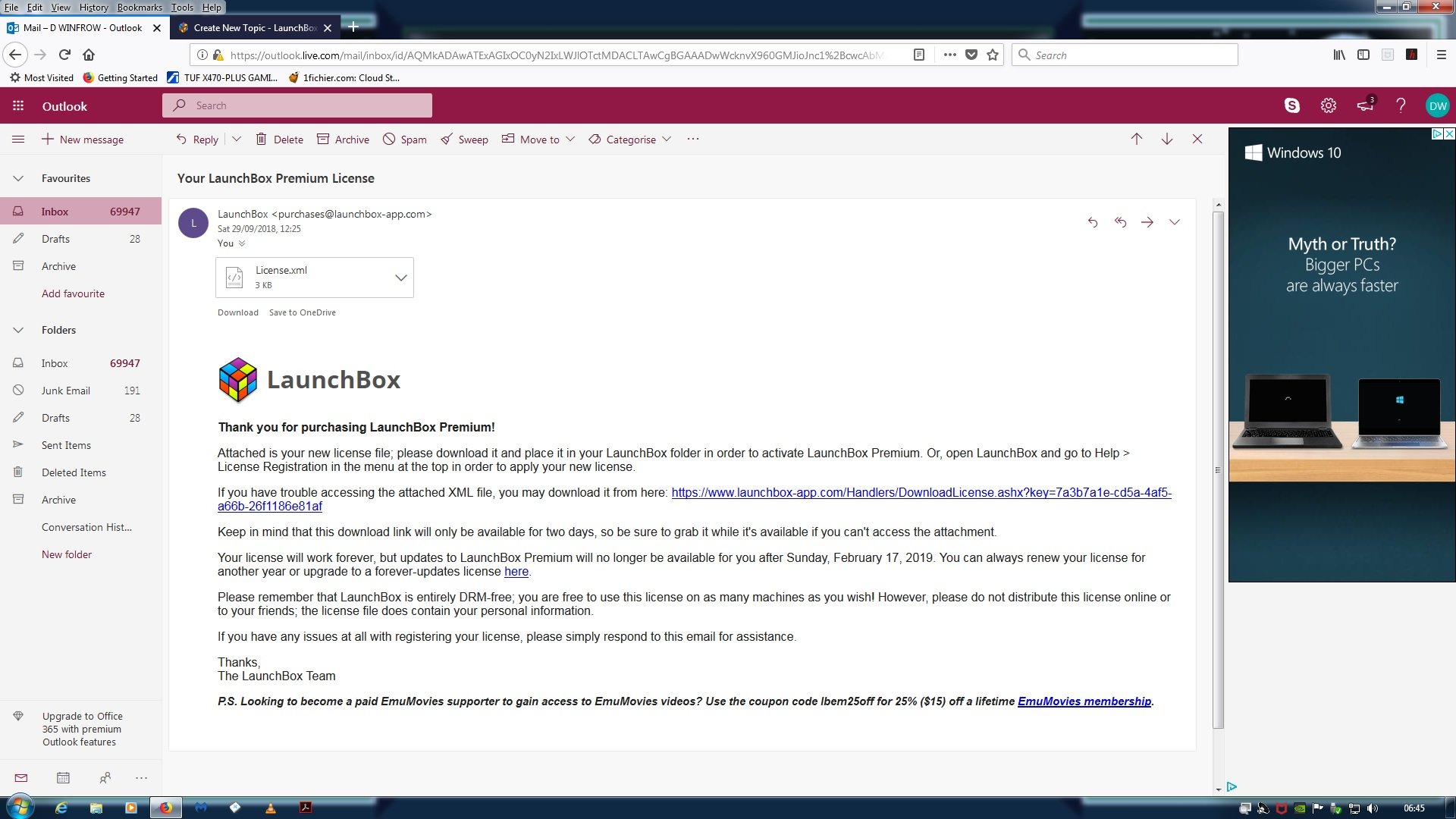
Task: Click the Outlook search box
Action: 297,105
